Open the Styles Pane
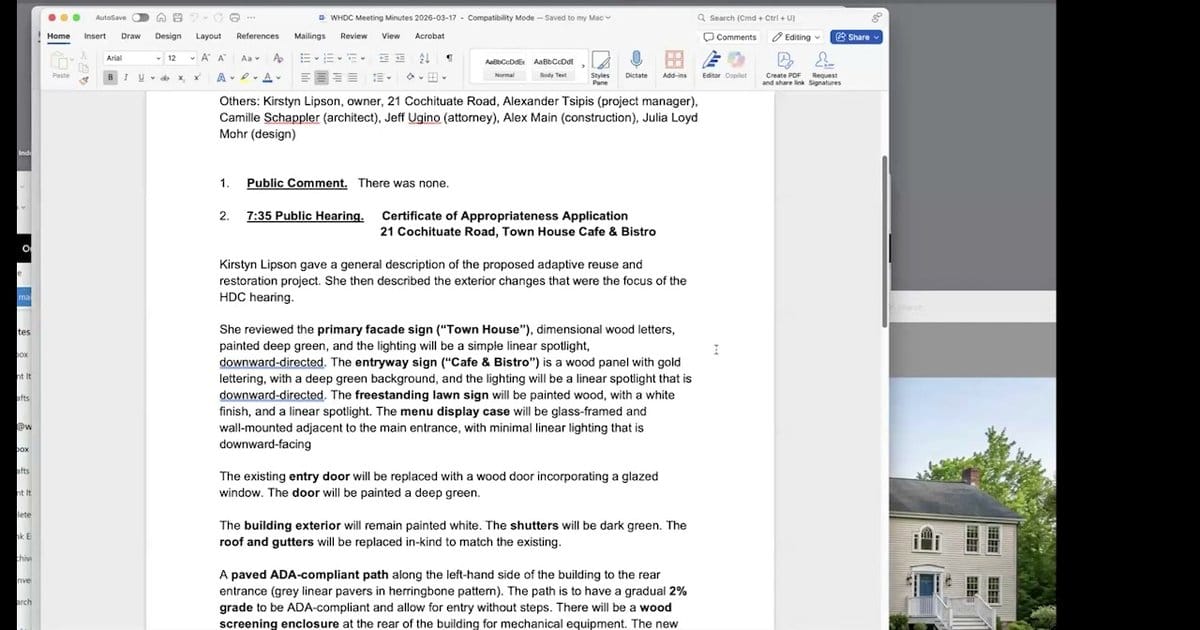This screenshot has width=1200, height=630. [x=600, y=66]
